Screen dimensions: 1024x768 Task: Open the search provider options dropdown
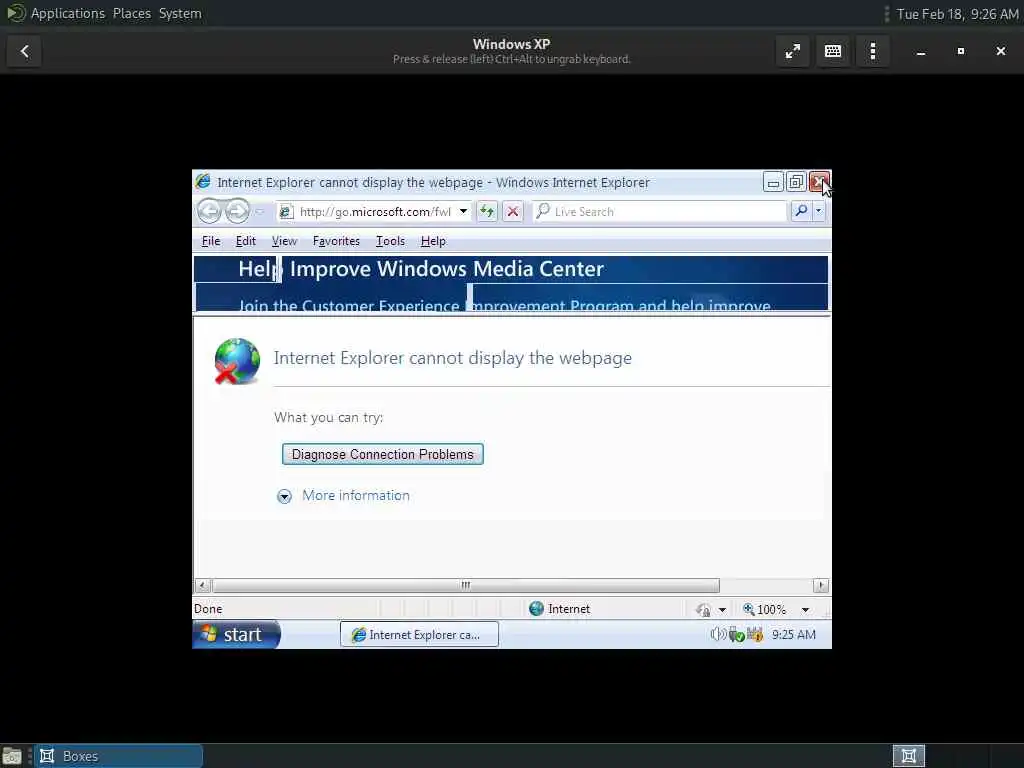(818, 211)
